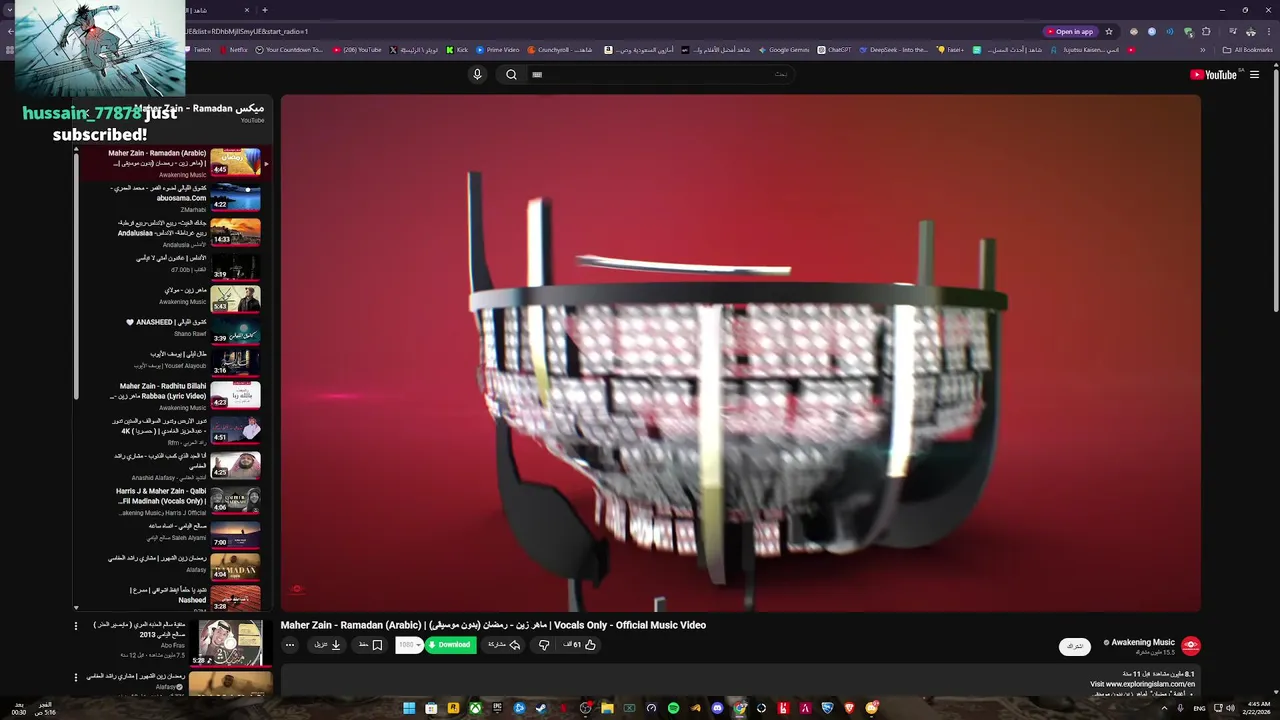Screen dimensions: 1280x720
Task: Open the ChatGPT bookmark
Action: [834, 49]
